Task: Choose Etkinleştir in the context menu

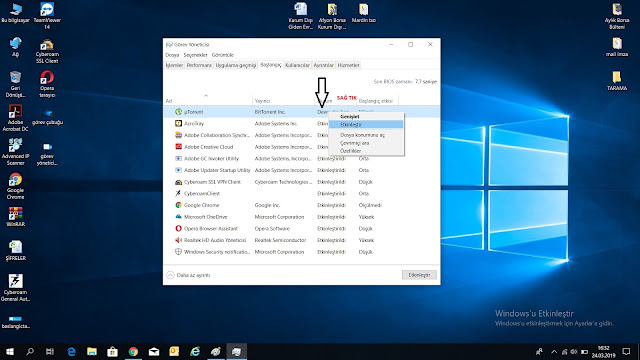Action: [x=366, y=124]
